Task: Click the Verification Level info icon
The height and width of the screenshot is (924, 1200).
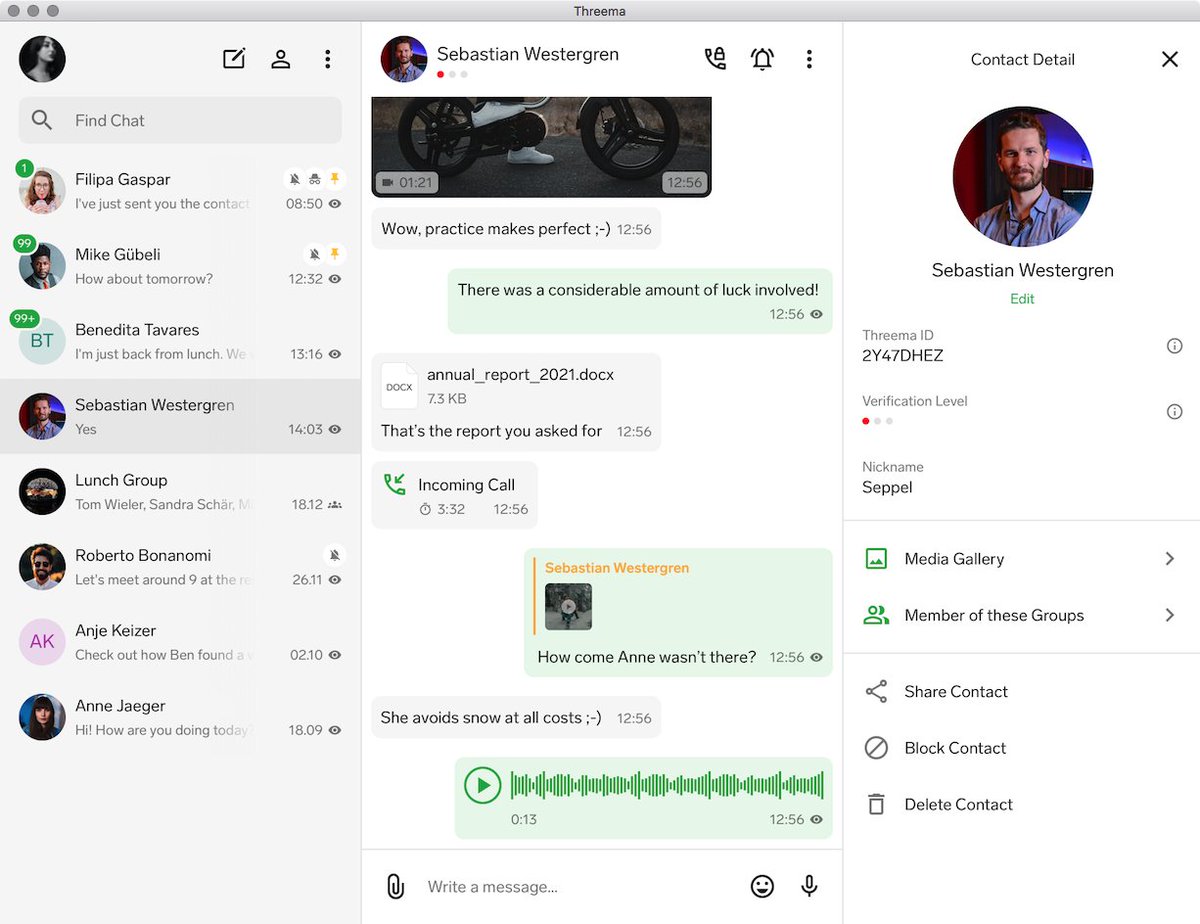Action: coord(1175,412)
